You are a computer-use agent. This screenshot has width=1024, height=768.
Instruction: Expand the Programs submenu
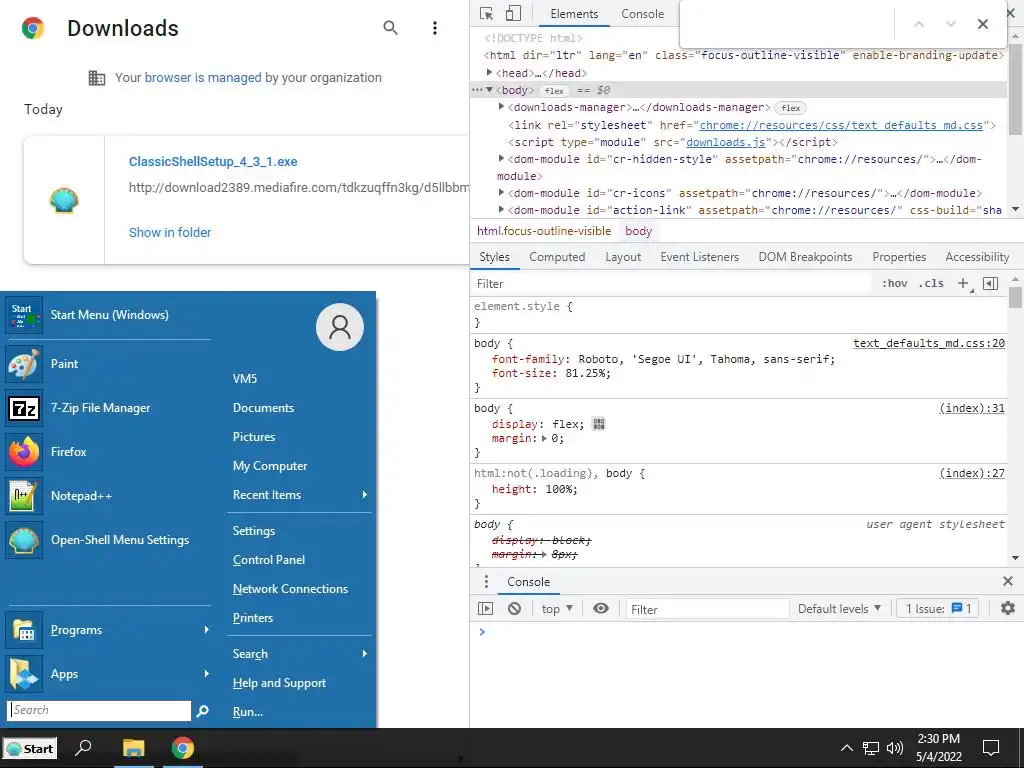pyautogui.click(x=108, y=630)
